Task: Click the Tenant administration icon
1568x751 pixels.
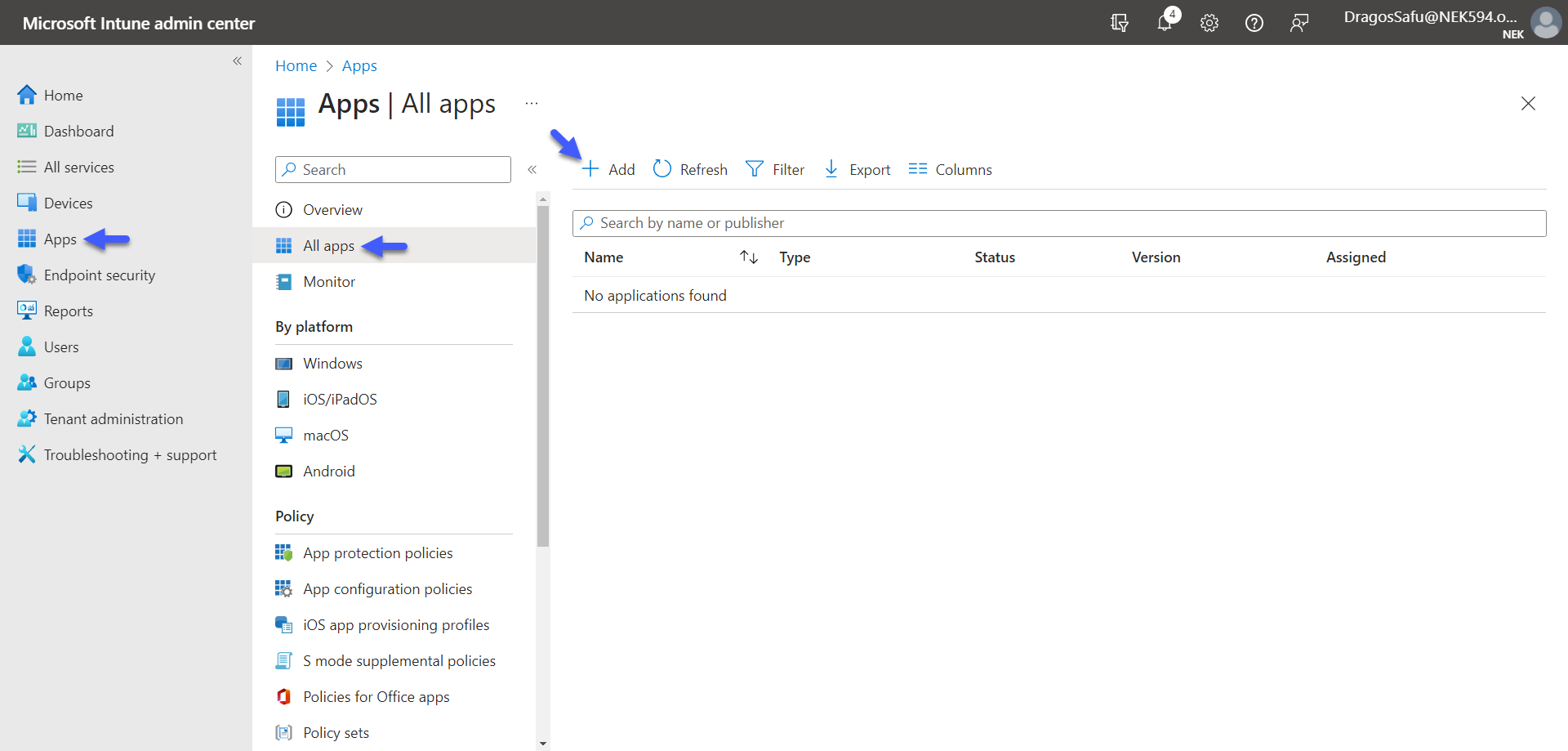Action: 27,418
